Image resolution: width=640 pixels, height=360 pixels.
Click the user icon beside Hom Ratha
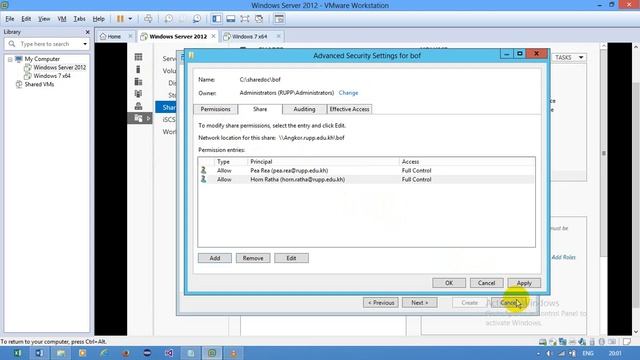[x=203, y=179]
